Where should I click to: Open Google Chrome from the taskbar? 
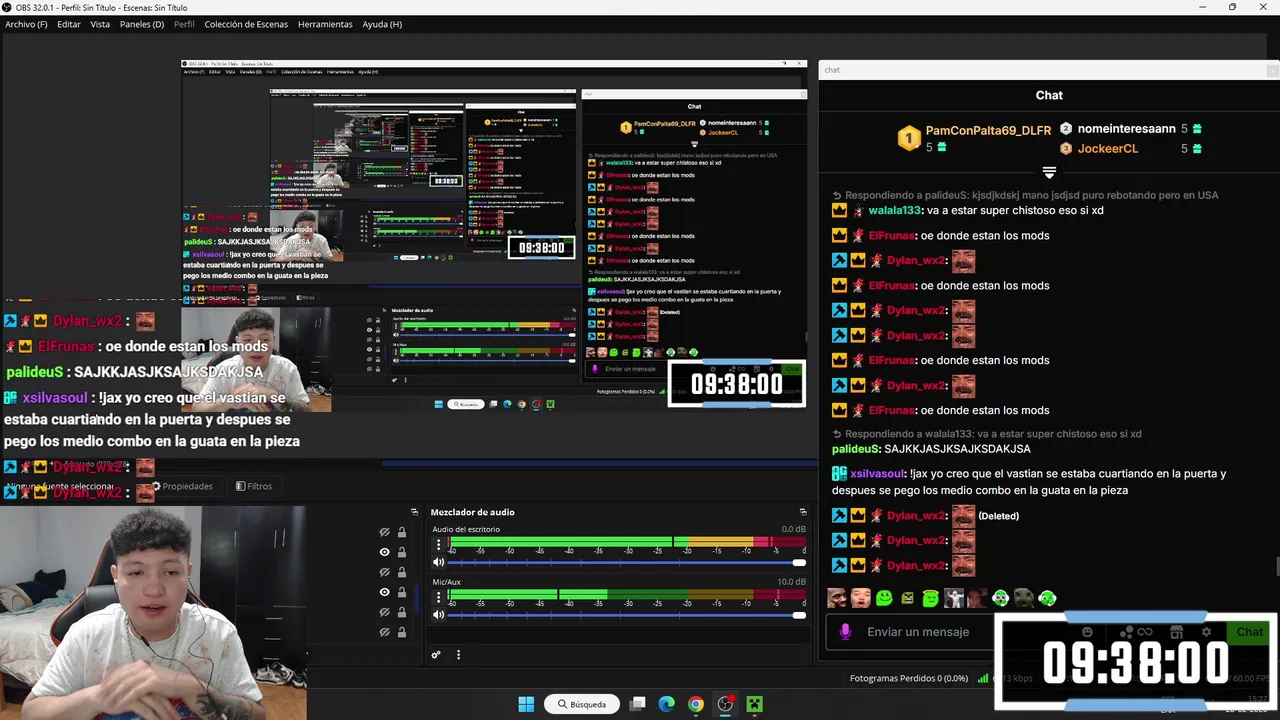point(696,704)
